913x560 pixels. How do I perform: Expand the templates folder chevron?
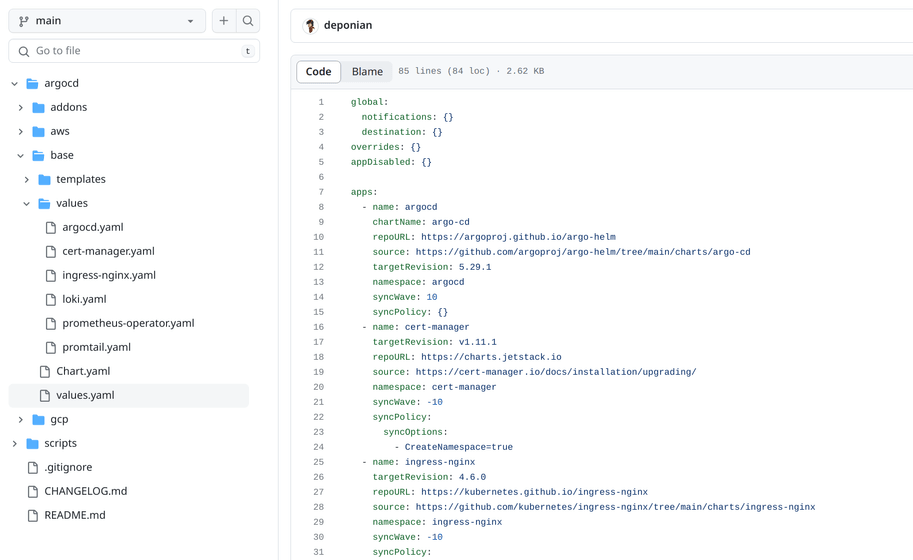point(27,180)
